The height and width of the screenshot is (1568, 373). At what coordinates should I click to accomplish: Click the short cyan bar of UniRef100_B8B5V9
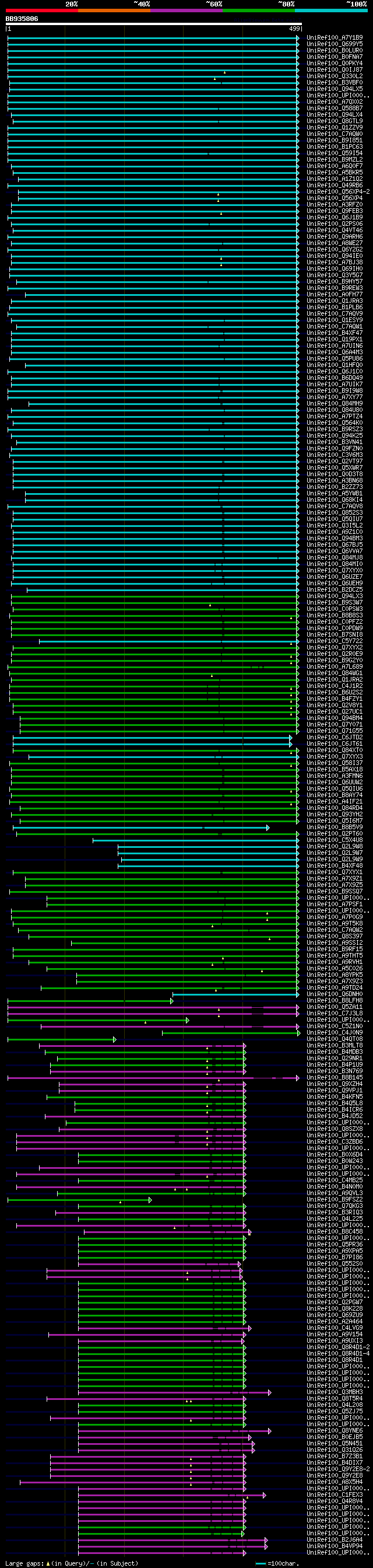pyautogui.click(x=141, y=827)
